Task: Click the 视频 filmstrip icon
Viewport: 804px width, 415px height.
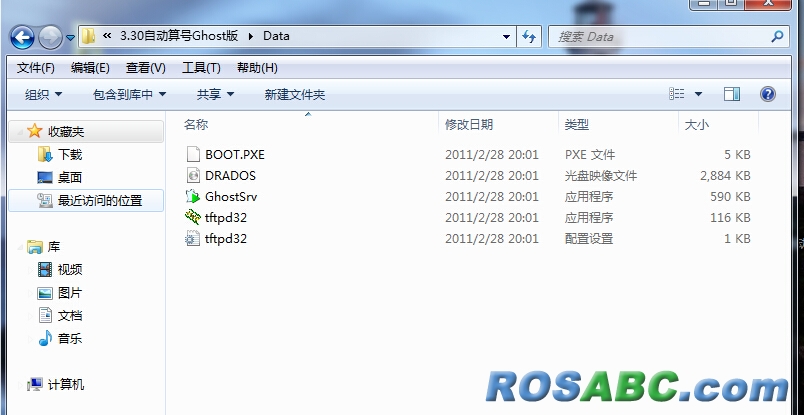Action: (x=45, y=269)
